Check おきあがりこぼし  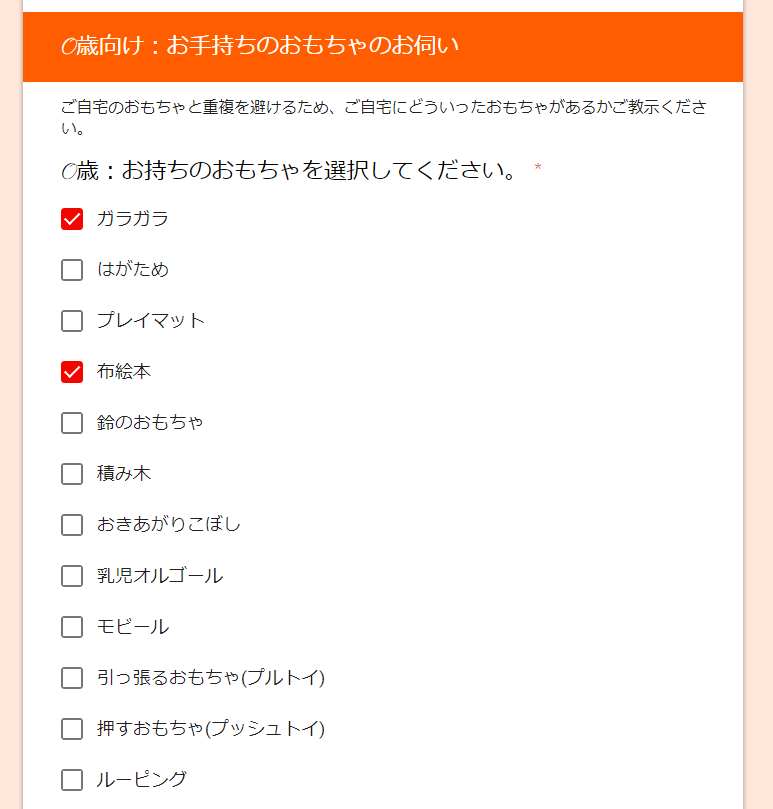[72, 525]
